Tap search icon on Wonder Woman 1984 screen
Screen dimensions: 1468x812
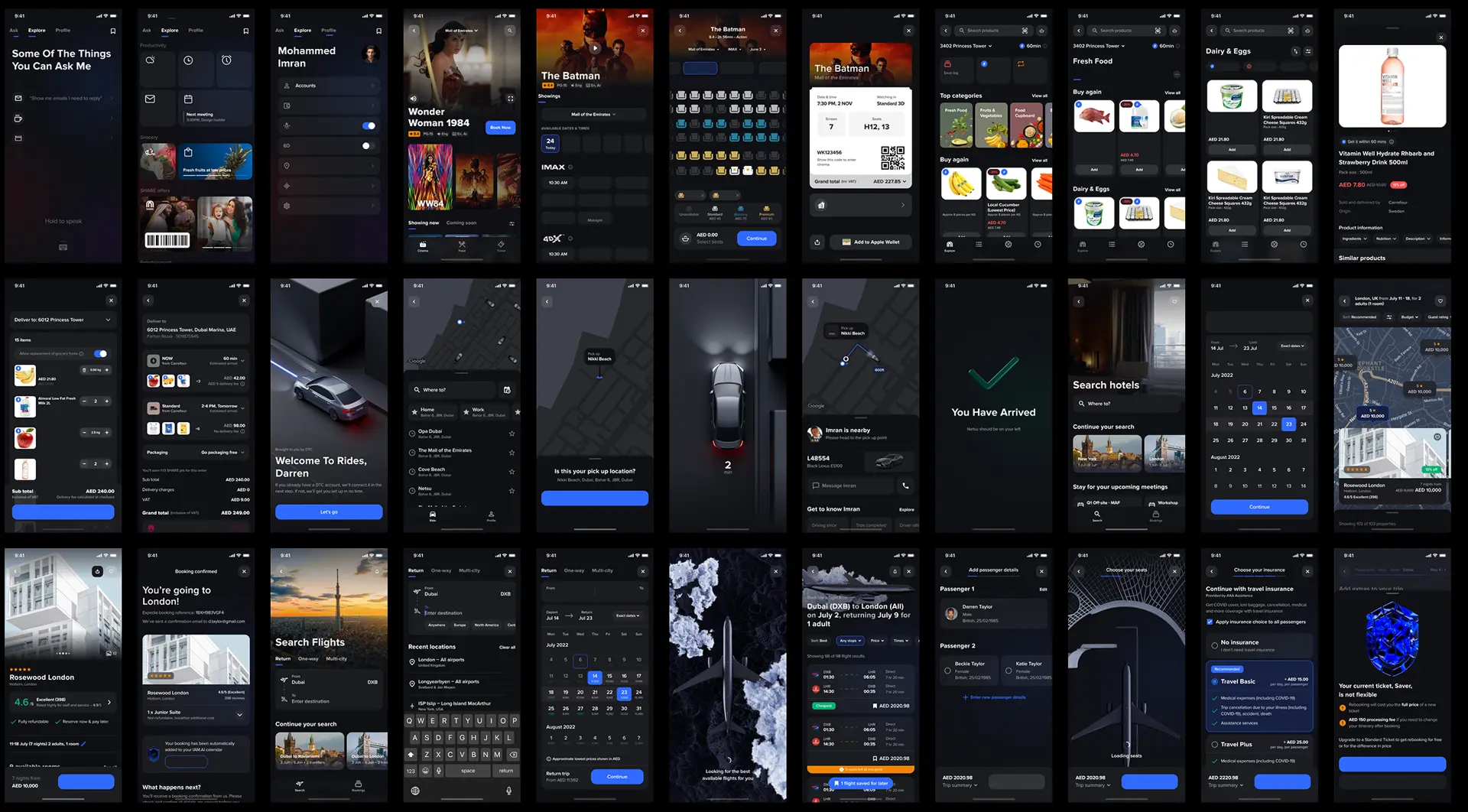(x=510, y=31)
